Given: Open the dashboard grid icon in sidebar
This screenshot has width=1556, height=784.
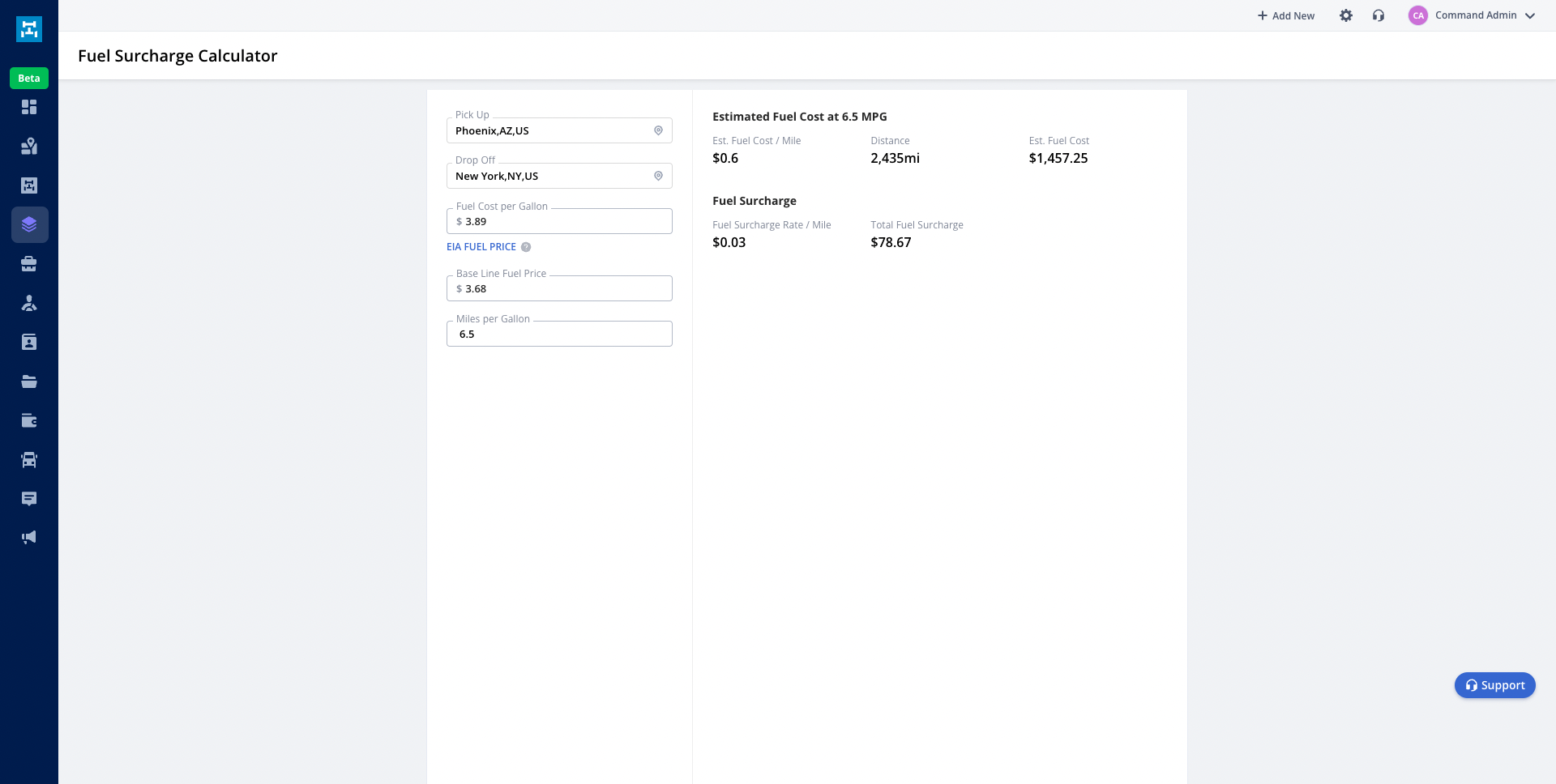Looking at the screenshot, I should [29, 107].
